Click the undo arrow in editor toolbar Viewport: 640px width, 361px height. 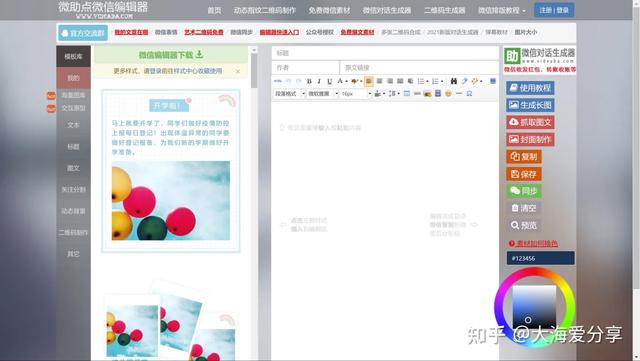[289, 81]
